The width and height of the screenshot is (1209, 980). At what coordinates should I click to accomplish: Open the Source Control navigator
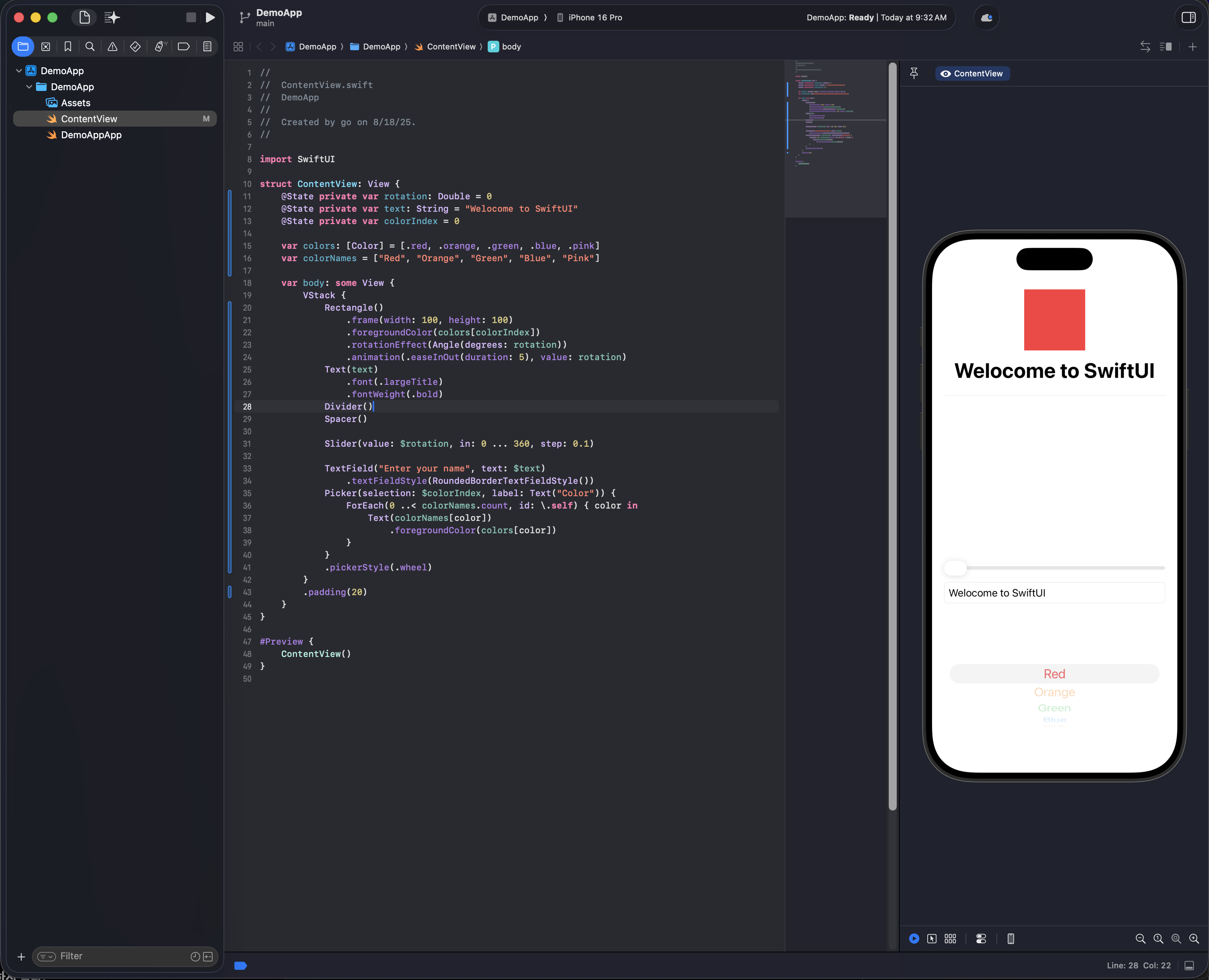pos(46,47)
